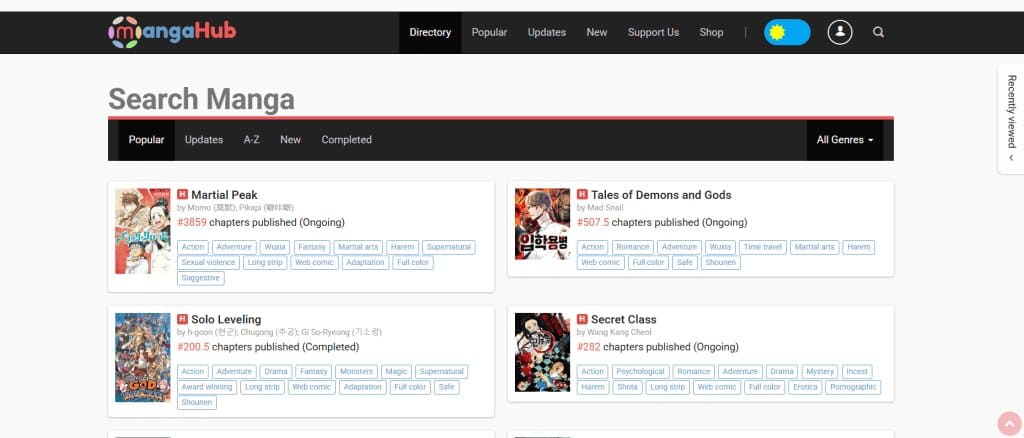Viewport: 1024px width, 438px height.
Task: Expand the Recently viewed side panel
Action: 1011,119
